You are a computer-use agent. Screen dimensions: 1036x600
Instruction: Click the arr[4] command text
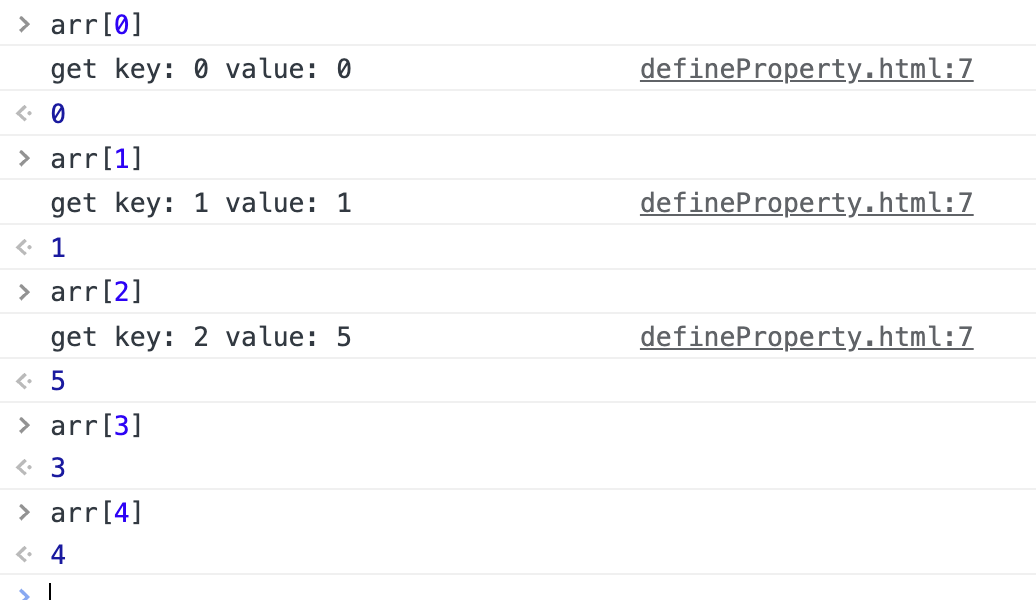[x=97, y=514]
